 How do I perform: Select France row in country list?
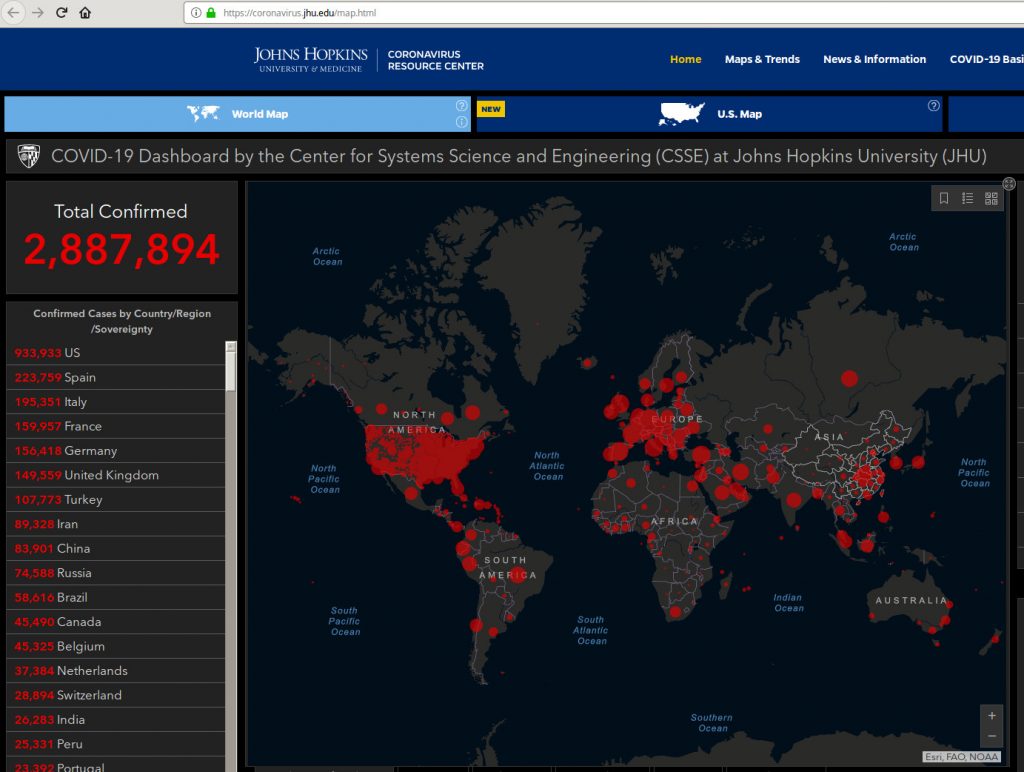[x=116, y=426]
